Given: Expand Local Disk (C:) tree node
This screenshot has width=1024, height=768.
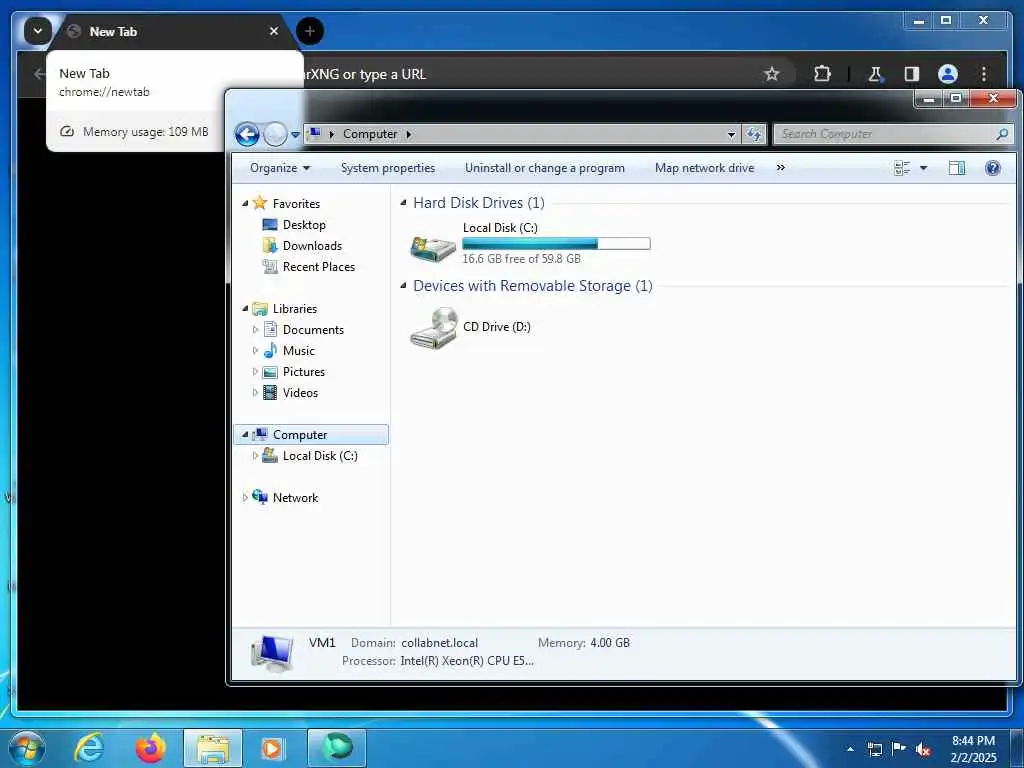Looking at the screenshot, I should pyautogui.click(x=255, y=456).
